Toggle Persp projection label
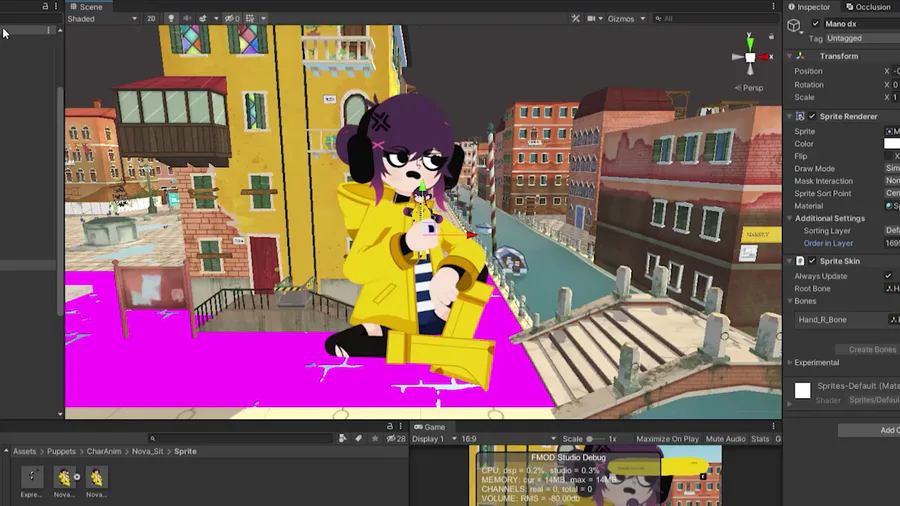The height and width of the screenshot is (506, 900). [x=749, y=88]
